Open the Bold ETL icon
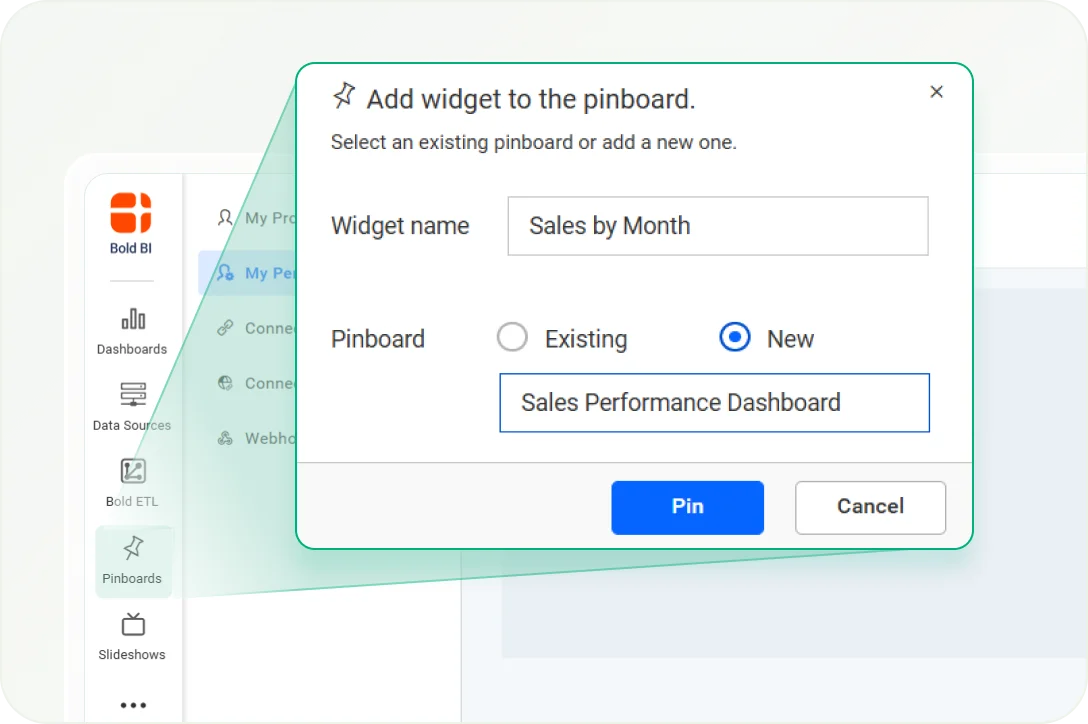This screenshot has width=1088, height=724. (133, 471)
